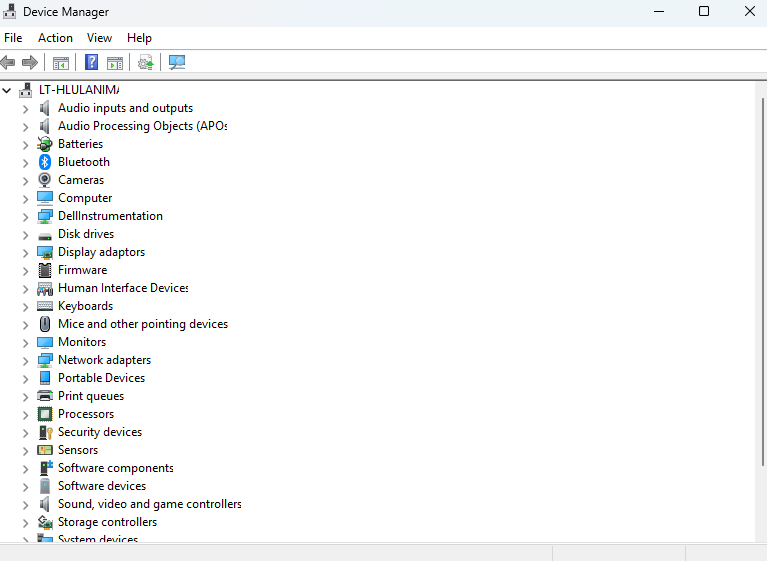Click the Show/Hide Action Pane icon
The height and width of the screenshot is (561, 767).
(115, 63)
